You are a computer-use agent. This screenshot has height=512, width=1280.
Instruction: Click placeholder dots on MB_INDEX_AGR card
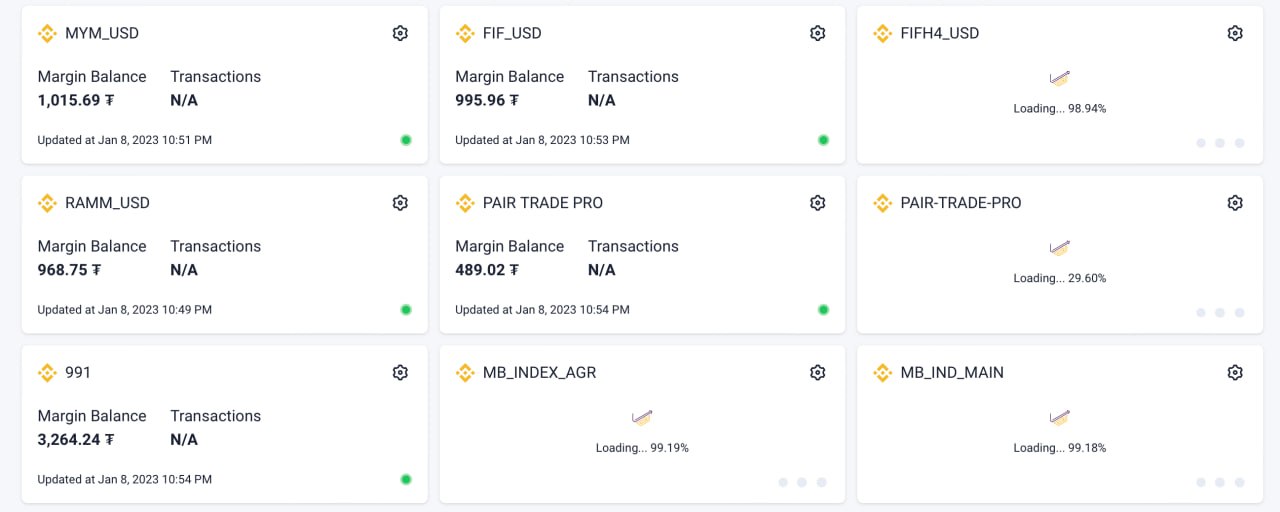802,482
